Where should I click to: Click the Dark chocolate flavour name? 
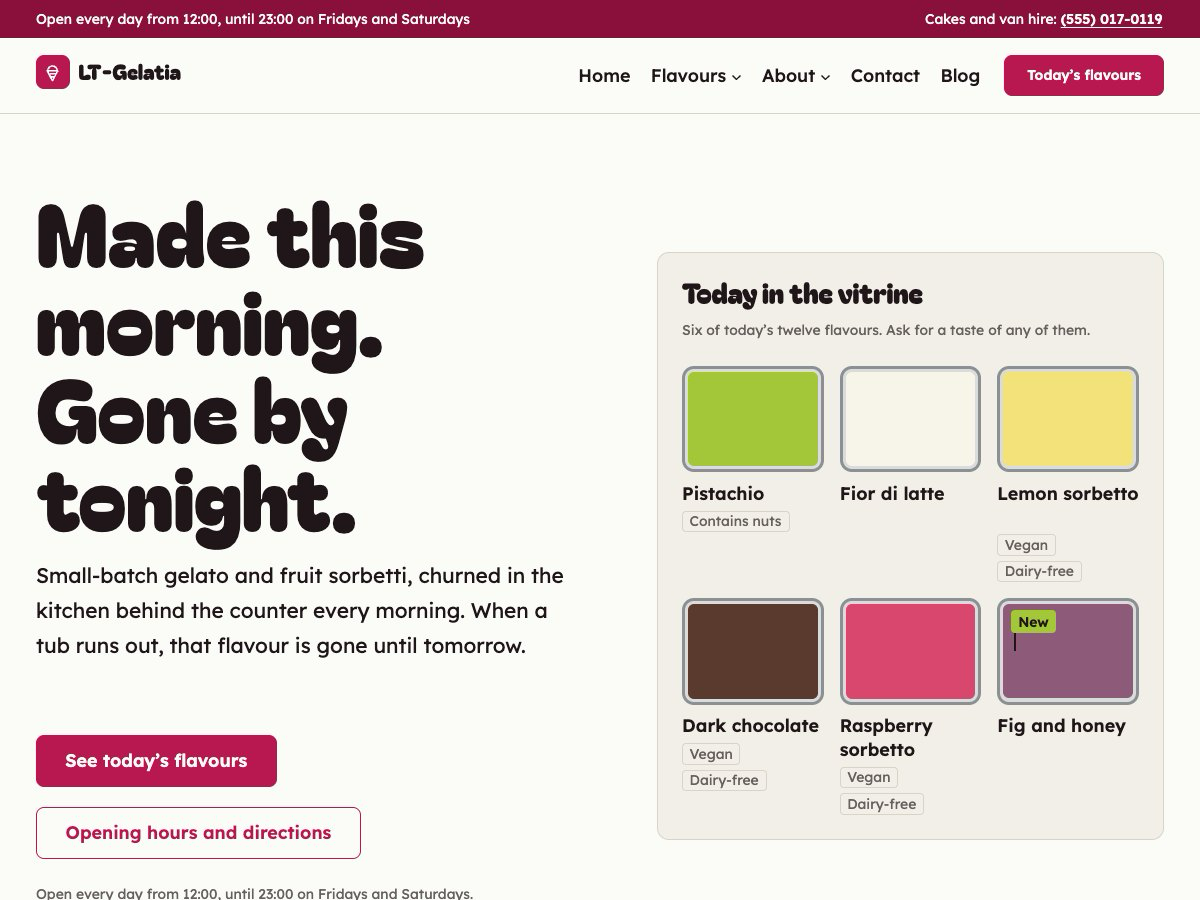[750, 726]
